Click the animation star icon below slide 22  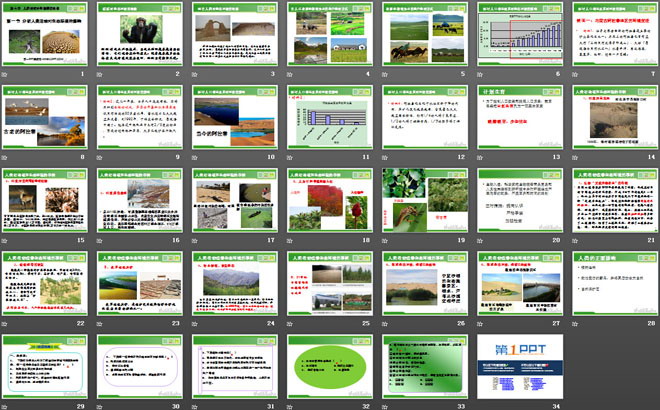5,324
